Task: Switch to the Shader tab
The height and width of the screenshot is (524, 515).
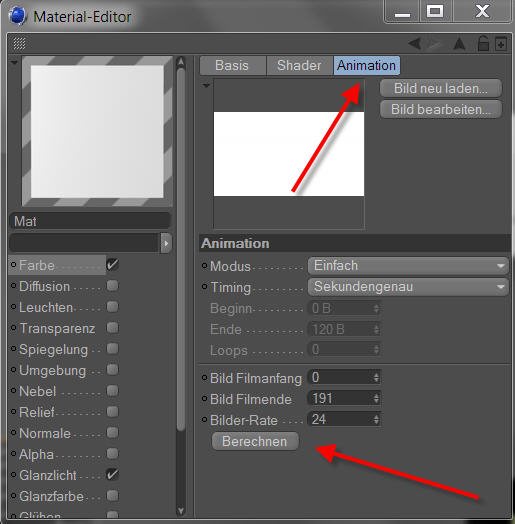Action: pyautogui.click(x=299, y=66)
